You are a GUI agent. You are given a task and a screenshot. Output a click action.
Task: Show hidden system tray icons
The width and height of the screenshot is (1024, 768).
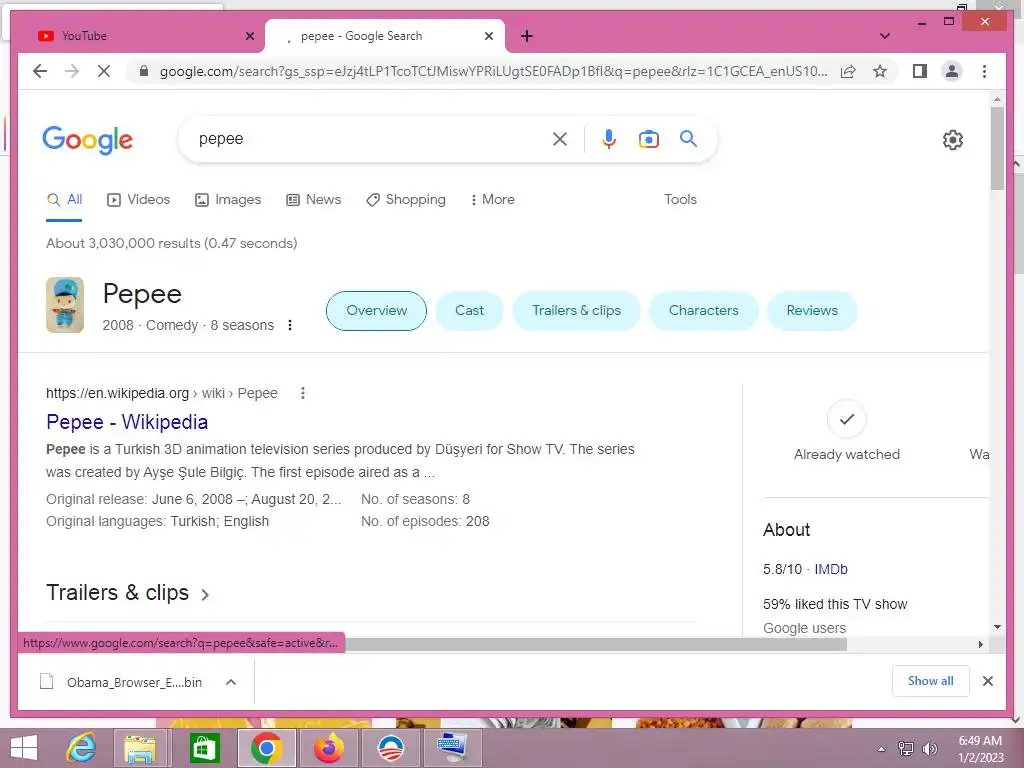coord(882,749)
